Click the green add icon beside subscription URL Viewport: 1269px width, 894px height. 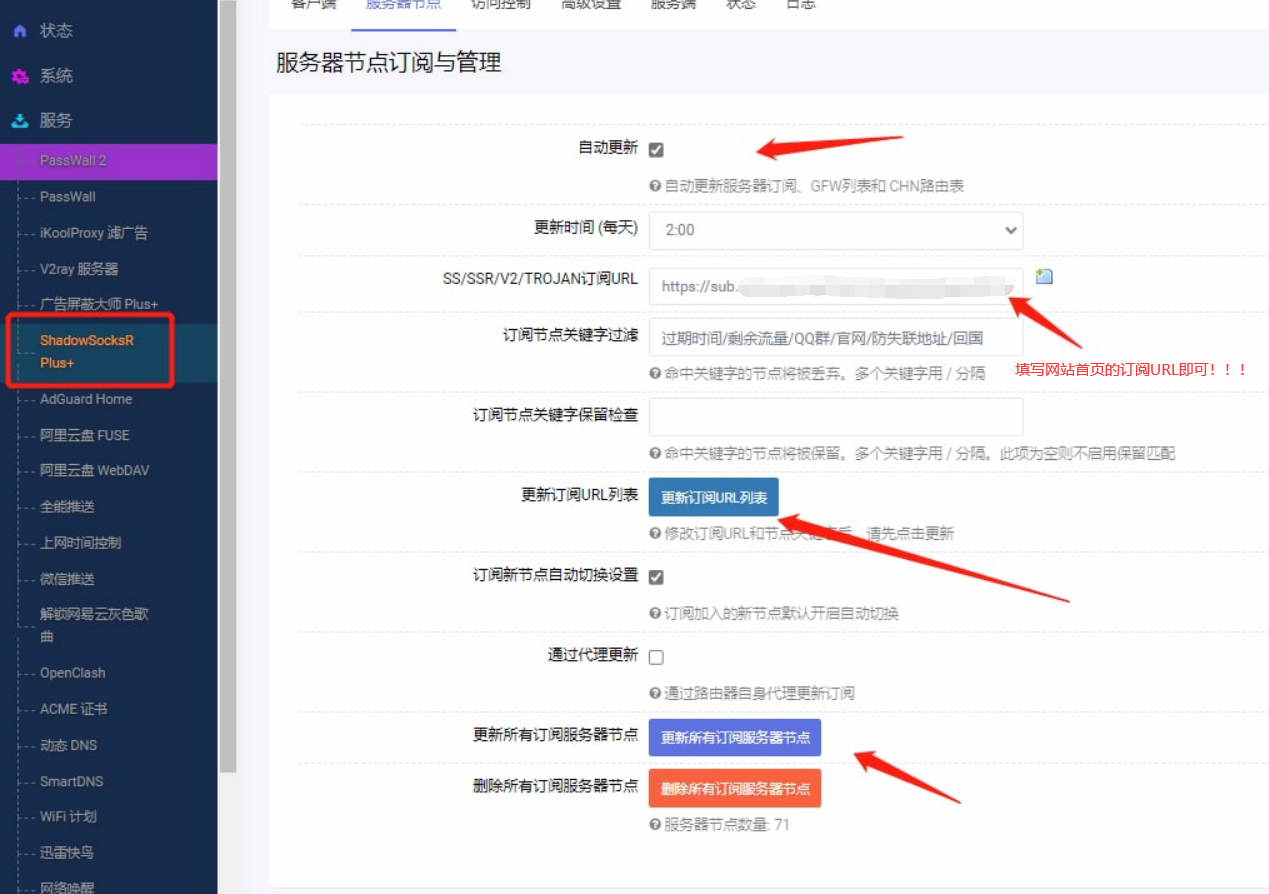point(1044,277)
